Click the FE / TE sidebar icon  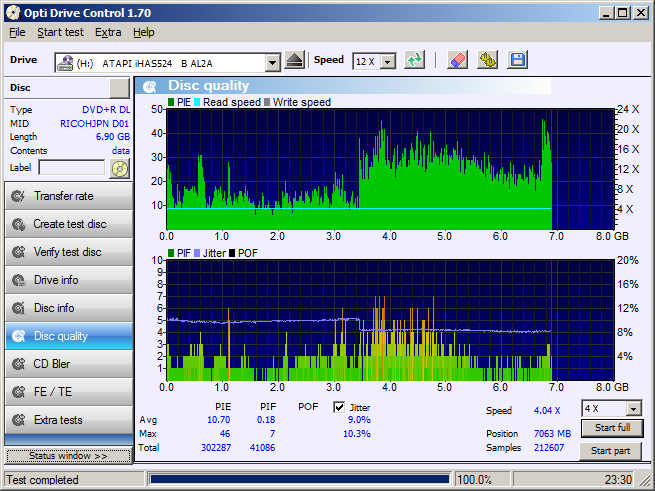tap(18, 392)
